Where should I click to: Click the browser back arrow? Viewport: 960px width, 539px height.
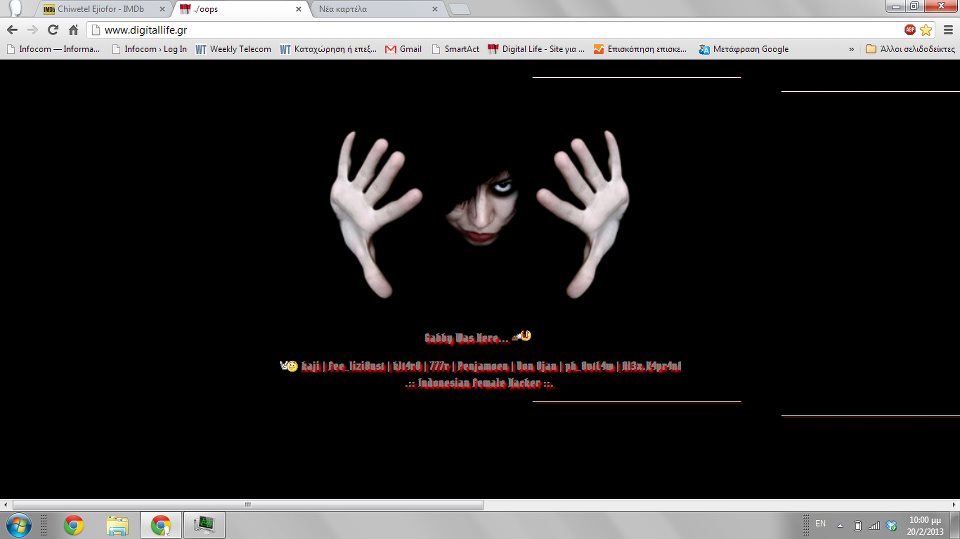pos(12,30)
